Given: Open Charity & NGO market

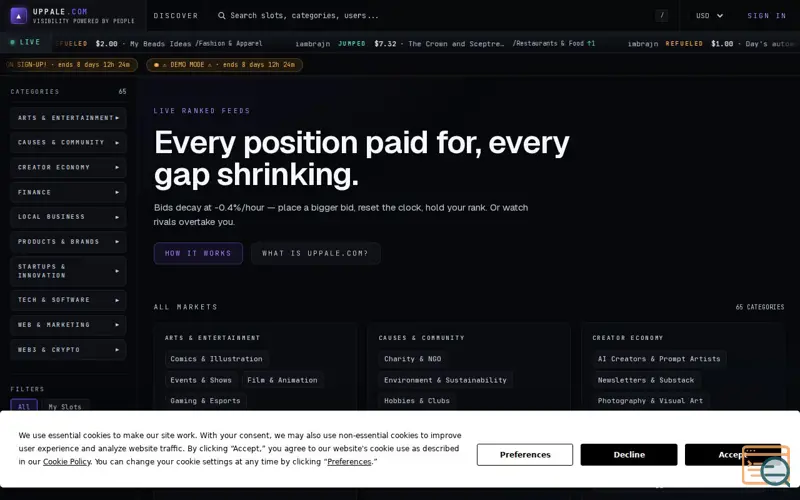Looking at the screenshot, I should (413, 359).
